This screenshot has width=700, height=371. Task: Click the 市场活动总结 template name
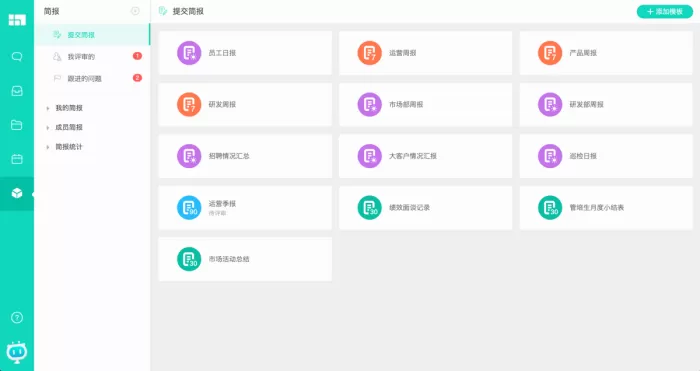(x=229, y=259)
